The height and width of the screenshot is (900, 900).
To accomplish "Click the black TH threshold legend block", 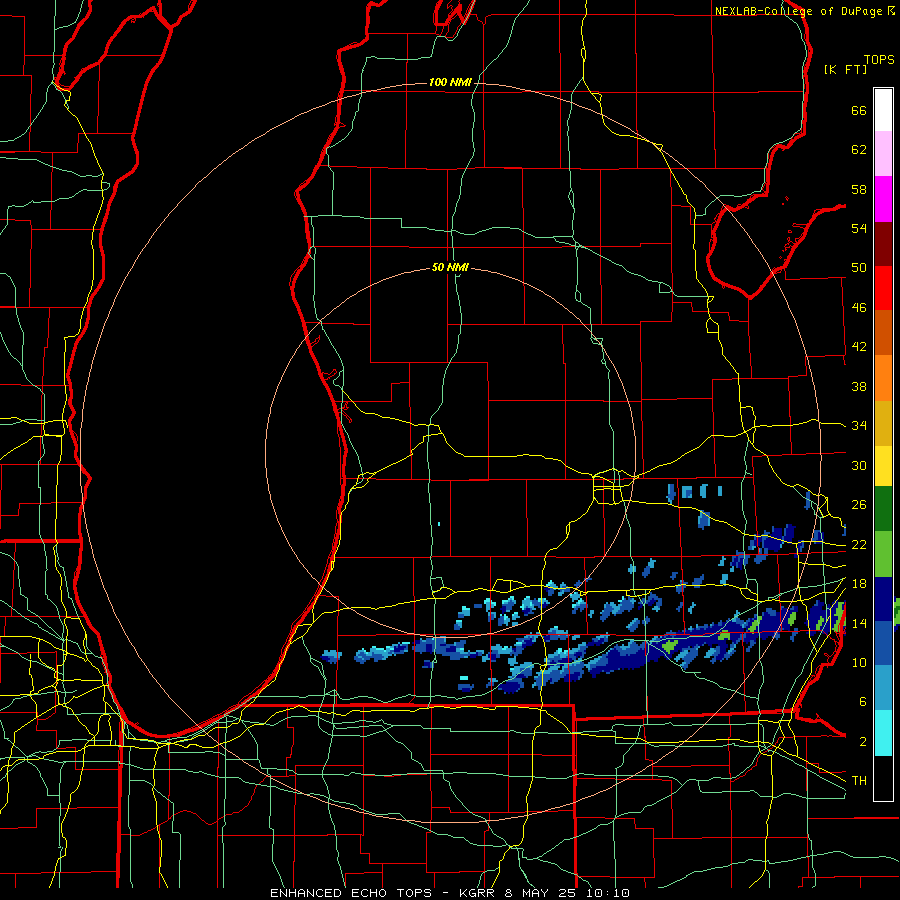I will tap(883, 778).
